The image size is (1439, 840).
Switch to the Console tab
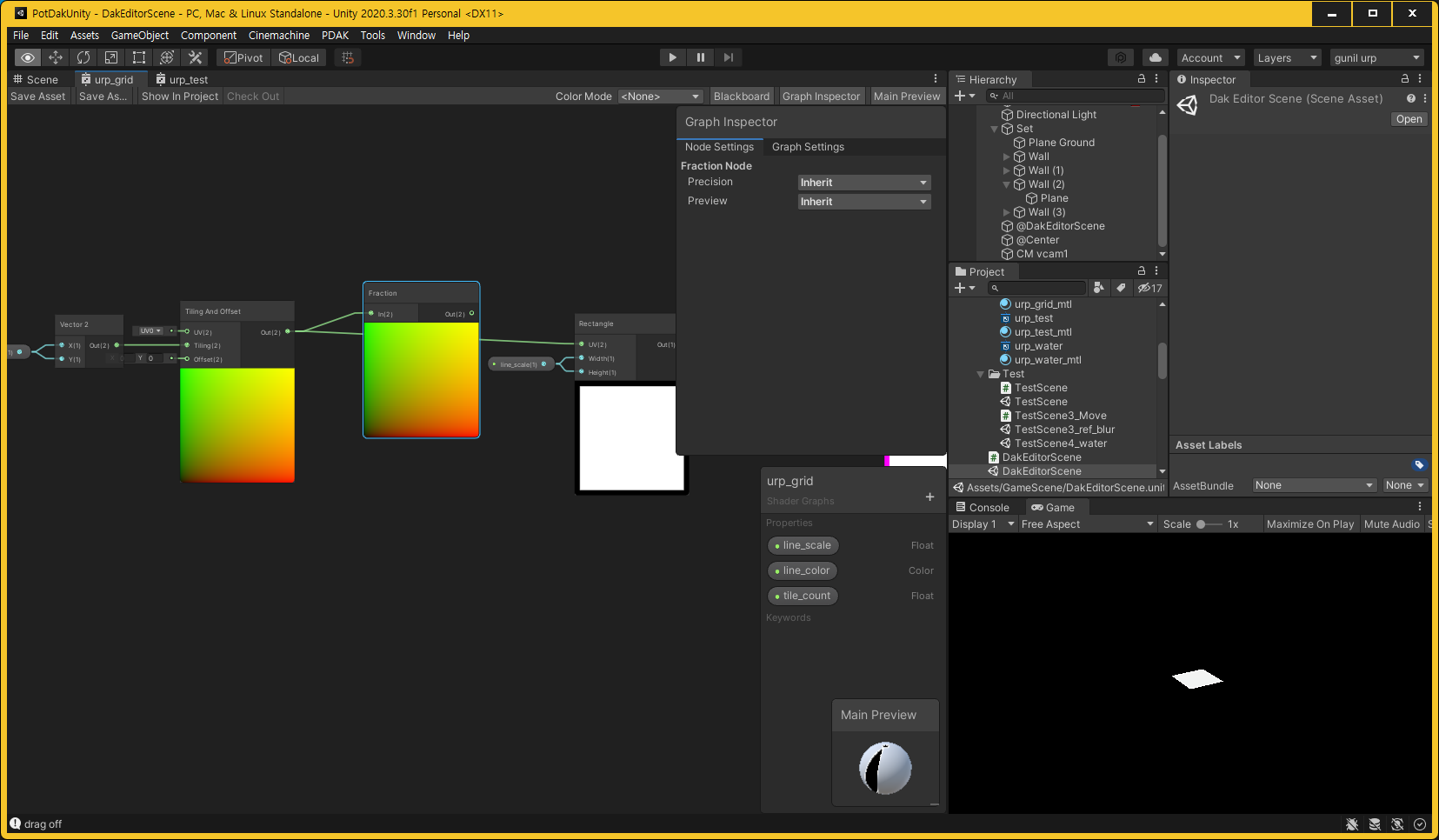pos(983,508)
